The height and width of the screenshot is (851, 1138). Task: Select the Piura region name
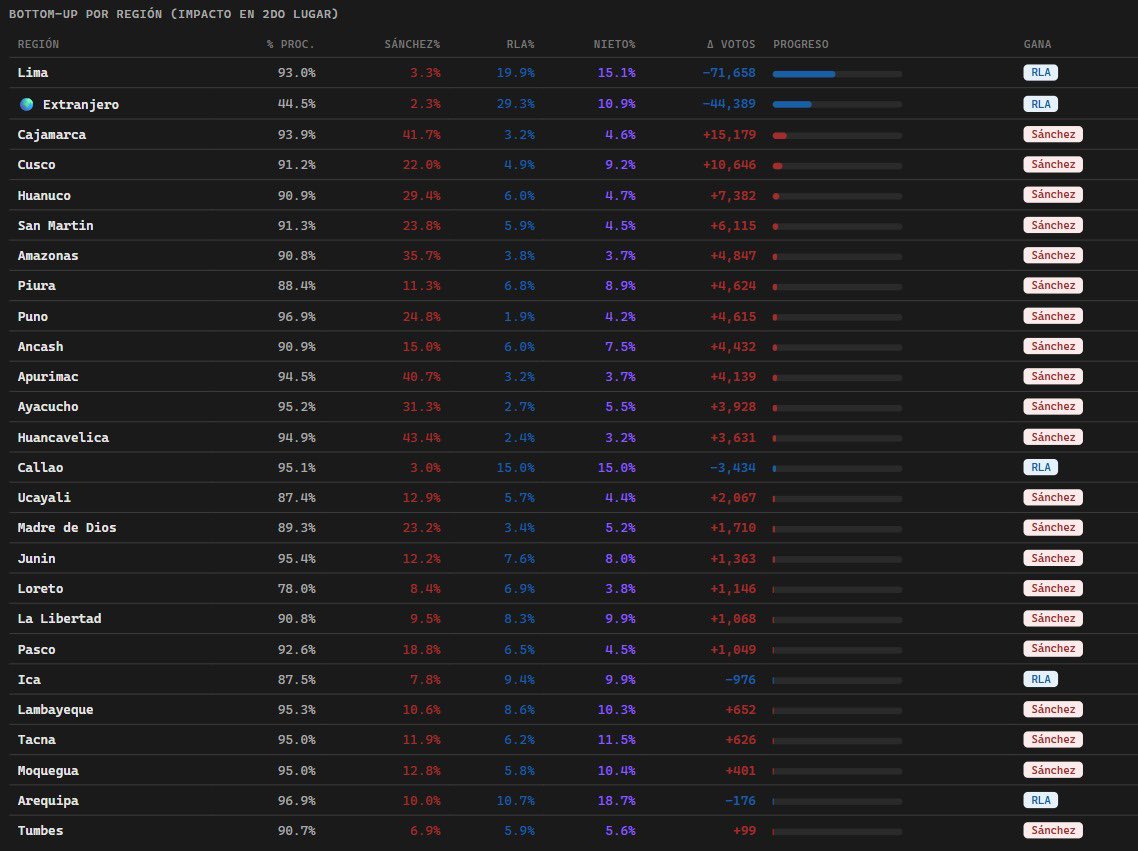(x=36, y=286)
